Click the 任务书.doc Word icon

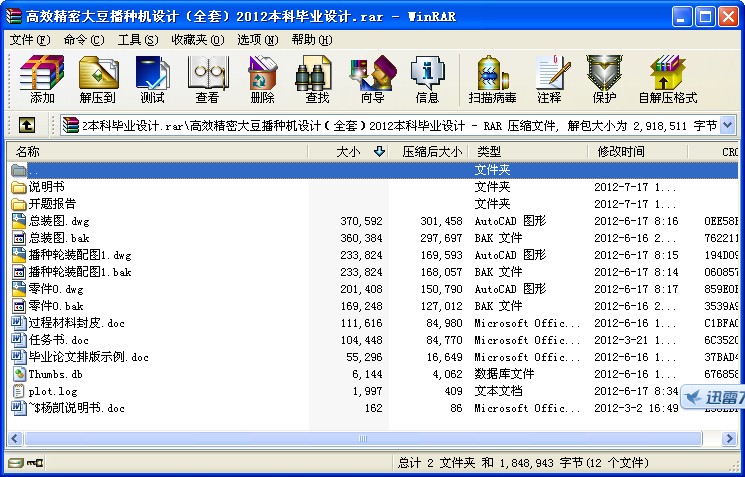pyautogui.click(x=19, y=340)
